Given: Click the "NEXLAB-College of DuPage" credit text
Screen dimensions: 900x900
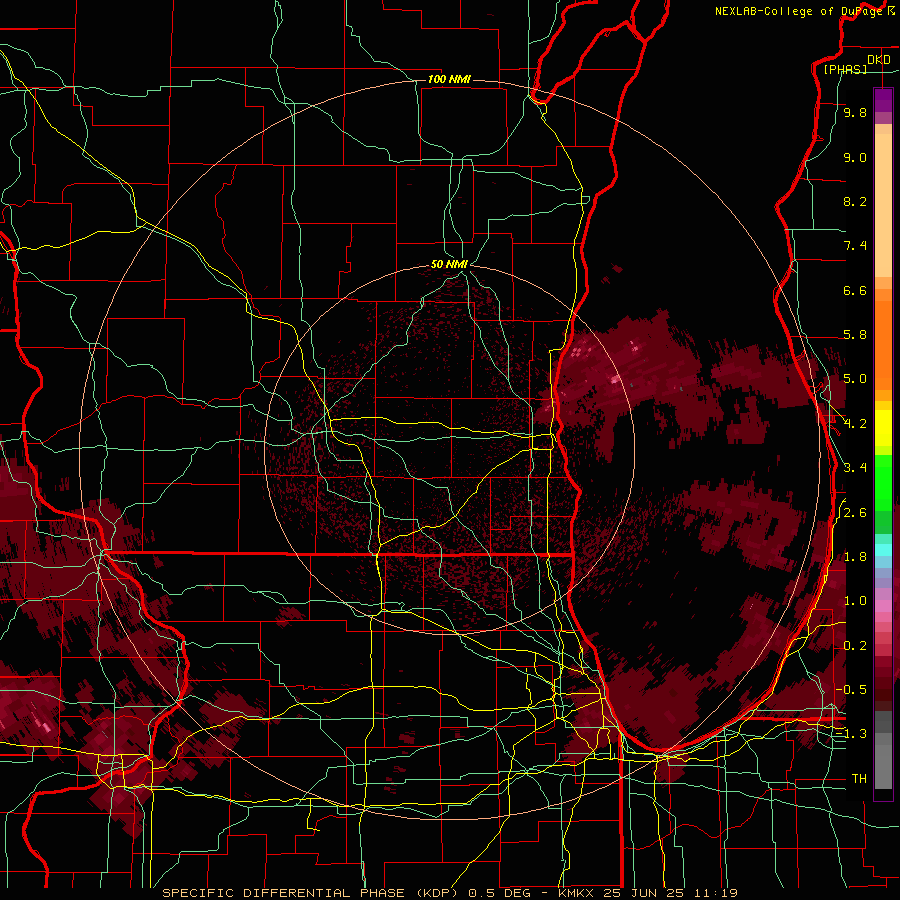Looking at the screenshot, I should click(x=799, y=11).
